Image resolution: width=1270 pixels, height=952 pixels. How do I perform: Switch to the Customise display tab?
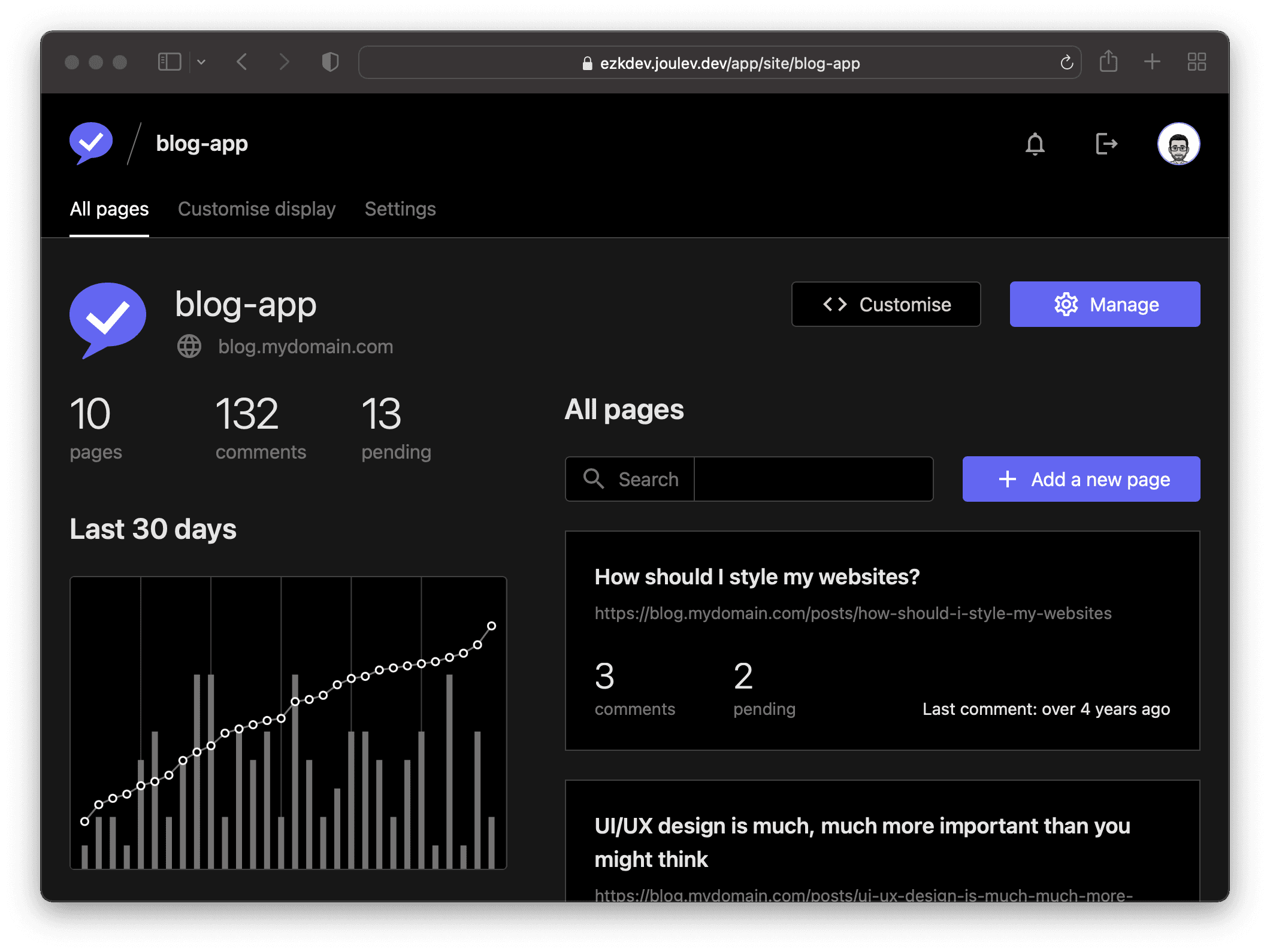pos(256,208)
